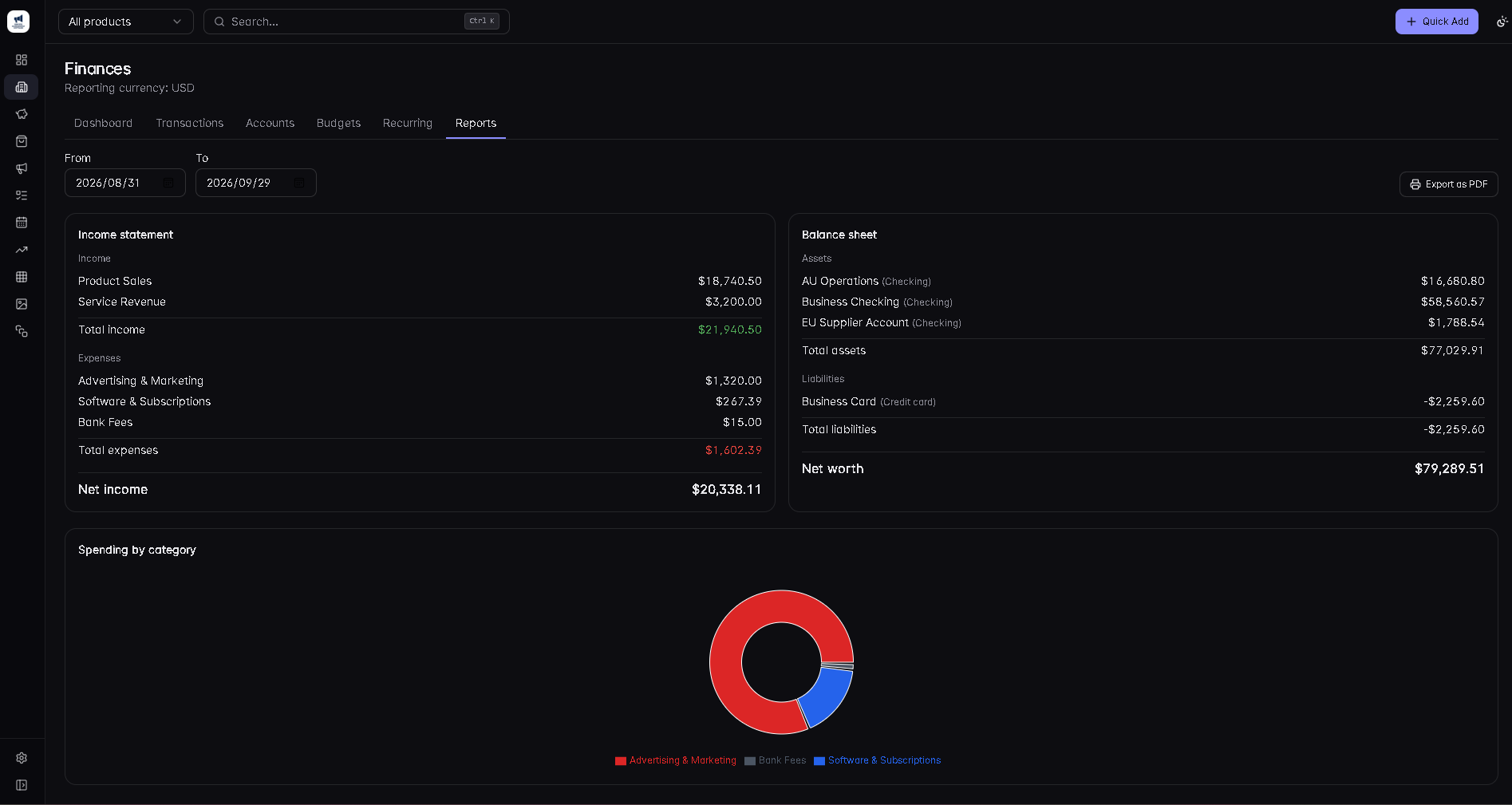1512x805 pixels.
Task: Open the checklist tasks icon in the sidebar
Action: [22, 195]
